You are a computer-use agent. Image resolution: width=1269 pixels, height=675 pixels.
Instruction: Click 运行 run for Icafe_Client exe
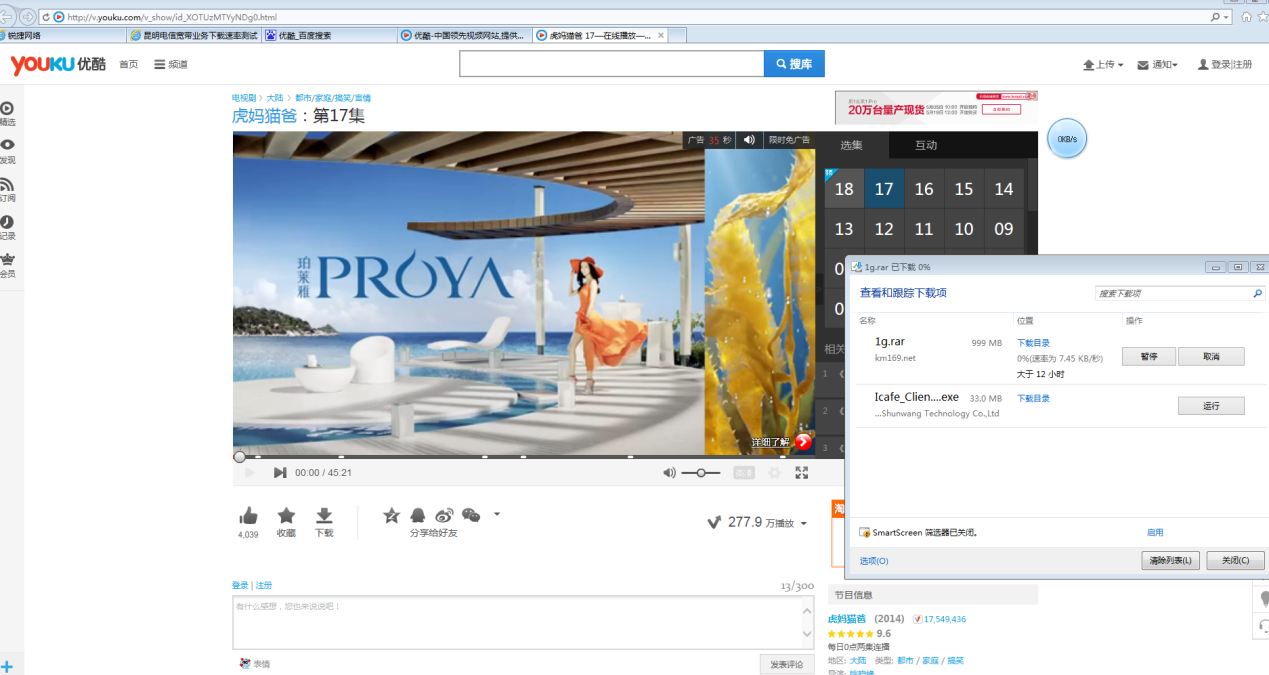pyautogui.click(x=1211, y=406)
